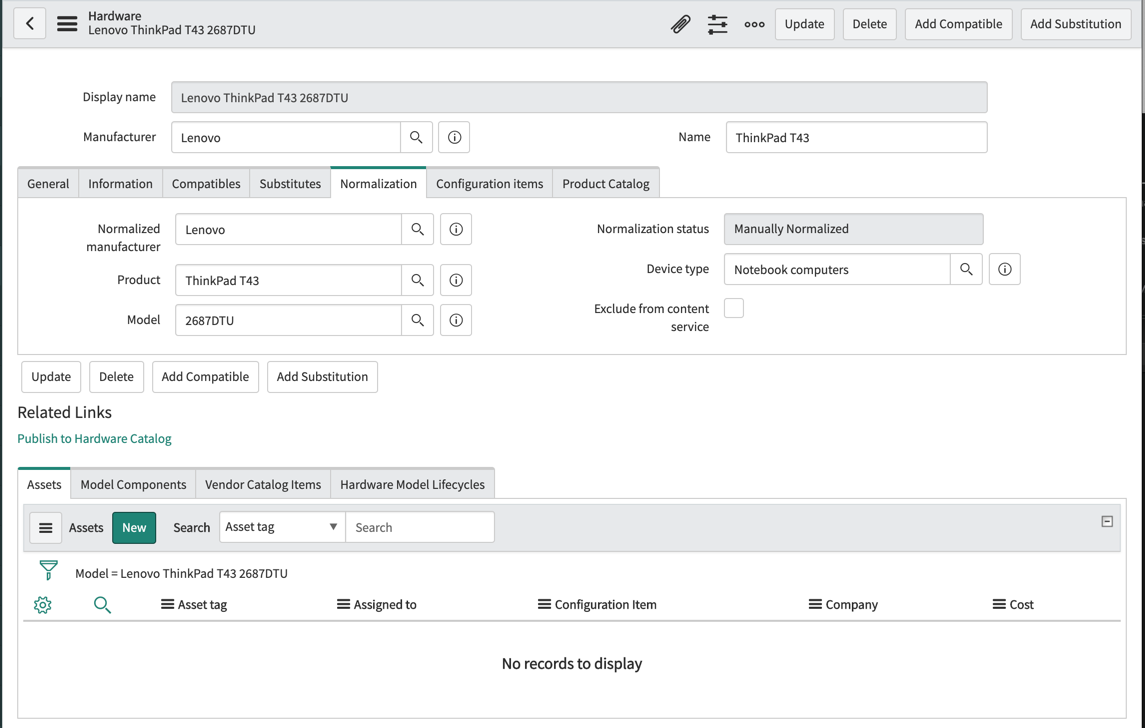Click the Display name field
This screenshot has height=728, width=1145.
[x=579, y=97]
